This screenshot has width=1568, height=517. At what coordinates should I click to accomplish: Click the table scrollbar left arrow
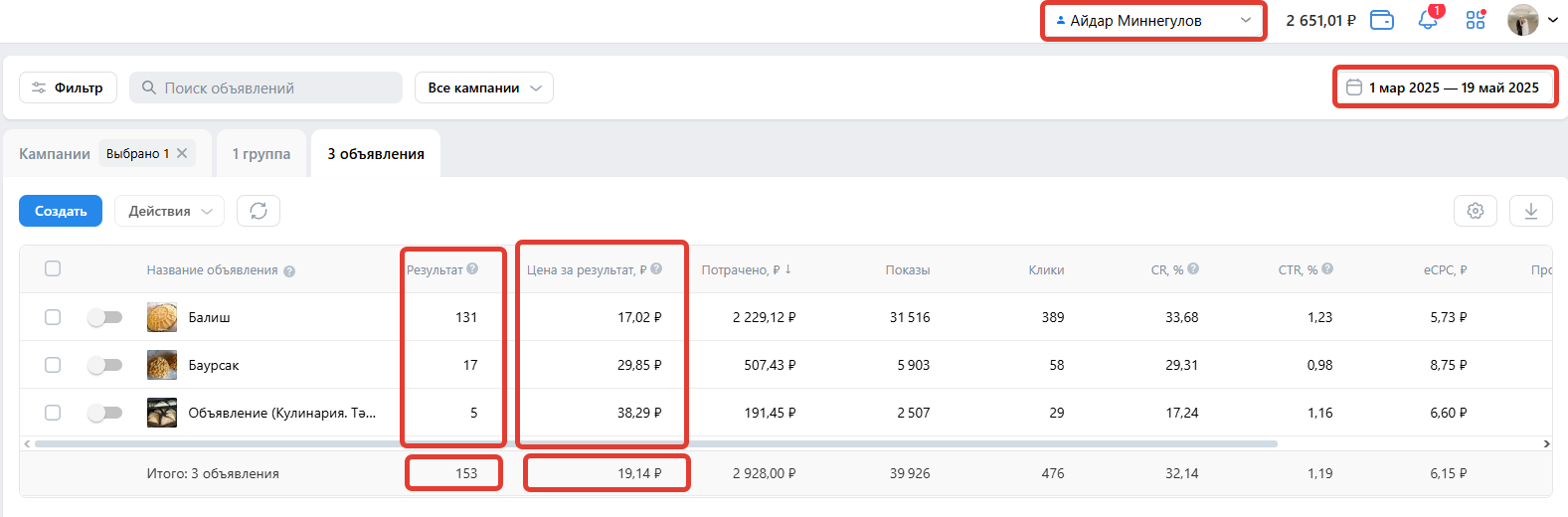[x=27, y=443]
